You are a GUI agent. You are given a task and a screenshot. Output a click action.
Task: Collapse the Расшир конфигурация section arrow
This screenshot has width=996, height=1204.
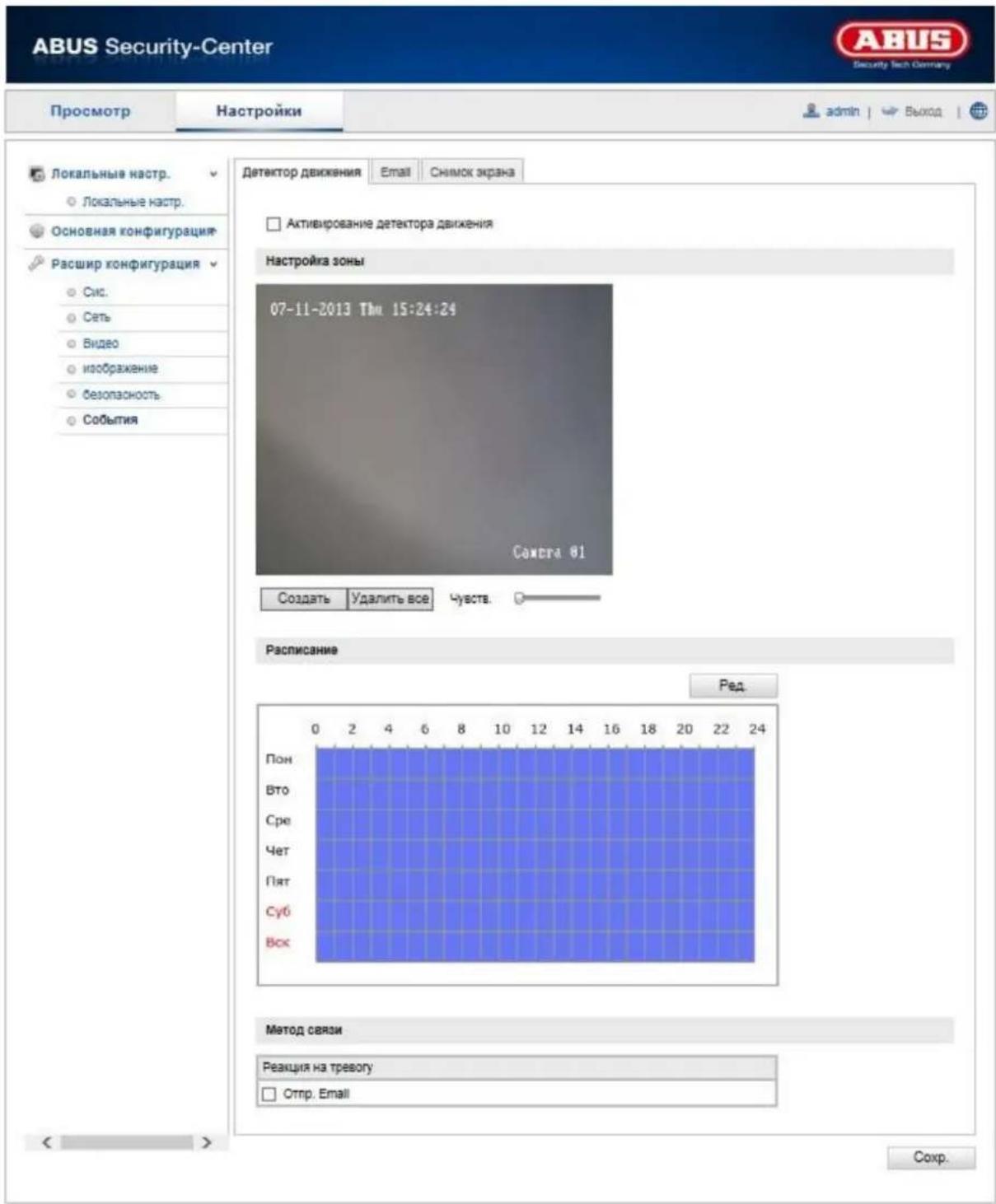tap(213, 264)
